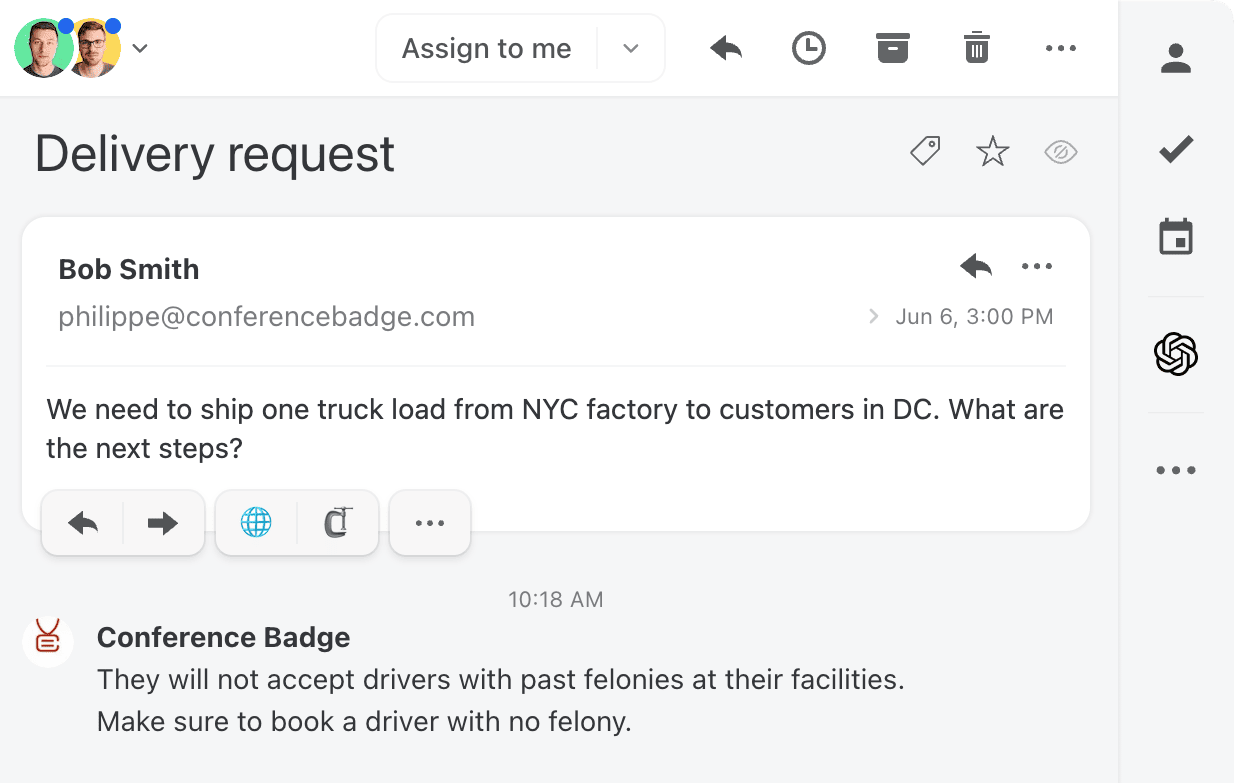Open more options on Bob Smith's message

pyautogui.click(x=1037, y=266)
